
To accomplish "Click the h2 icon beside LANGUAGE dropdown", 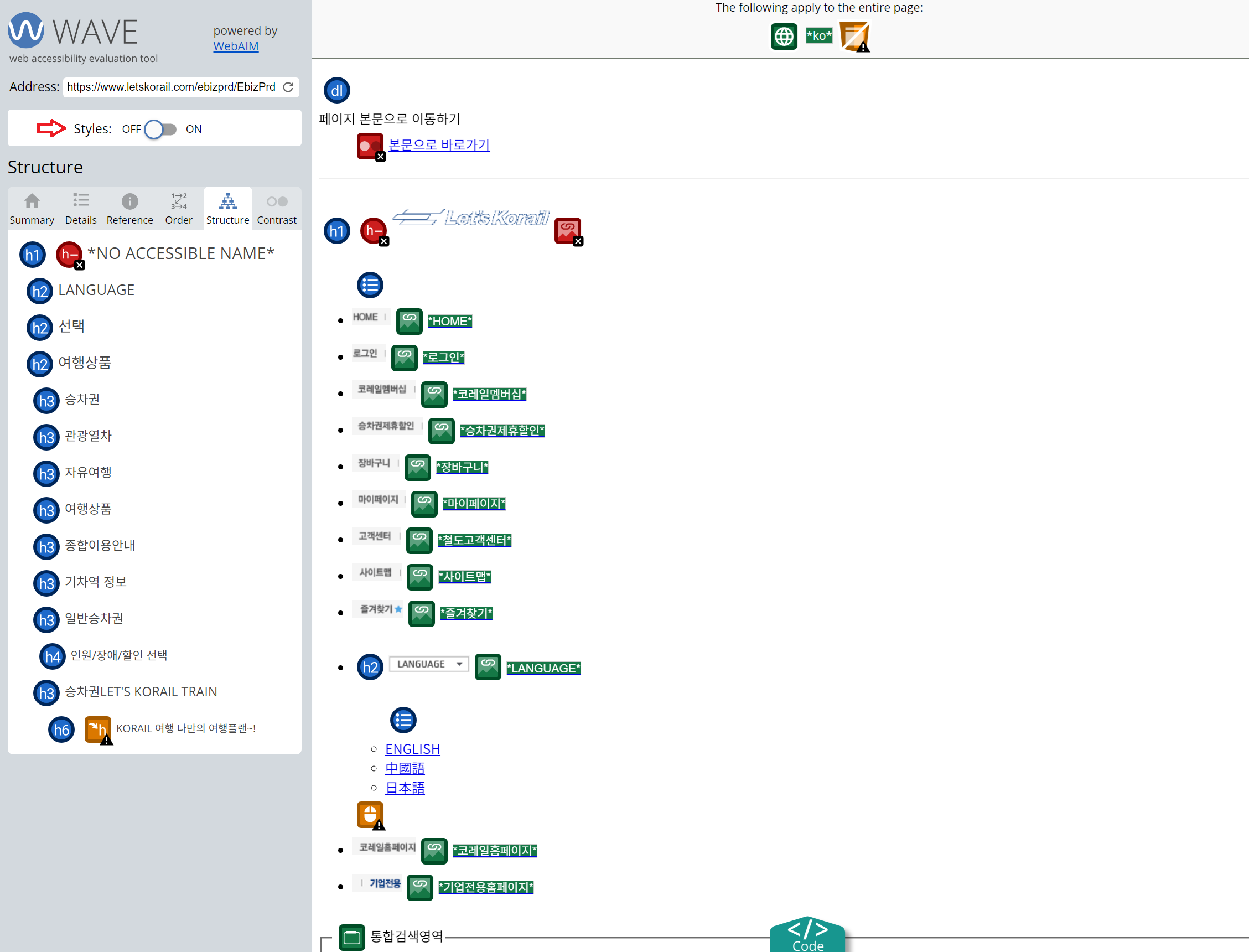I will [x=370, y=668].
